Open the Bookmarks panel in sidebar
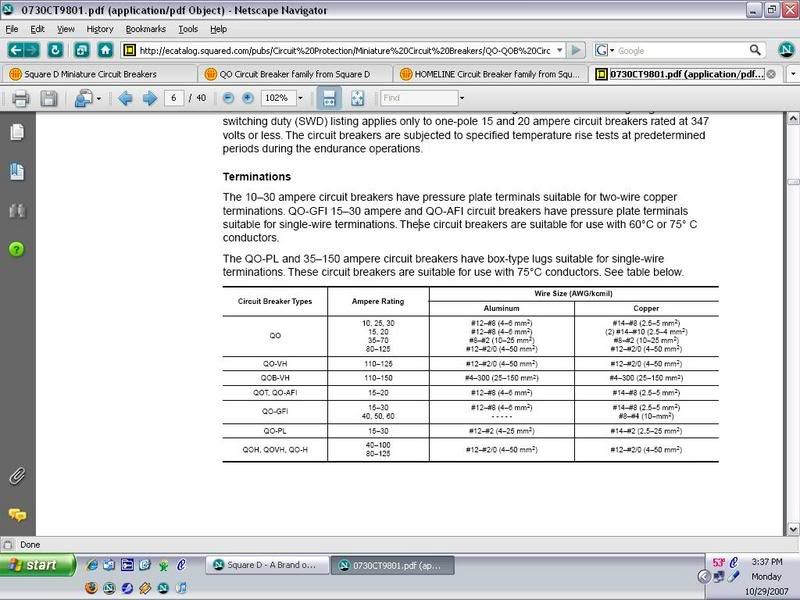 coord(16,172)
